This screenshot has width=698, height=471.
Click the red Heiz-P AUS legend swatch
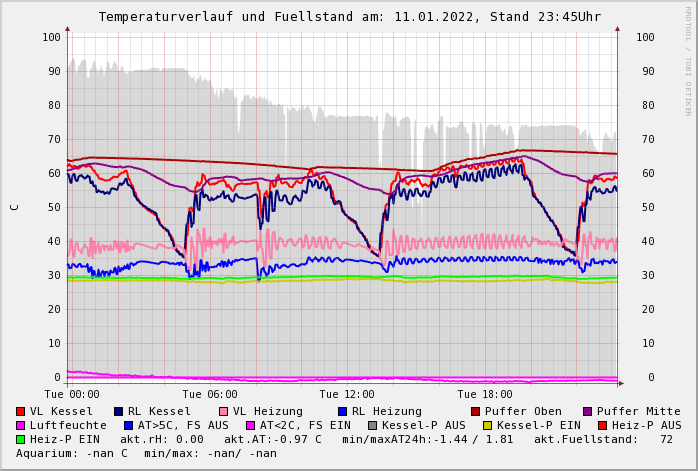pyautogui.click(x=602, y=425)
